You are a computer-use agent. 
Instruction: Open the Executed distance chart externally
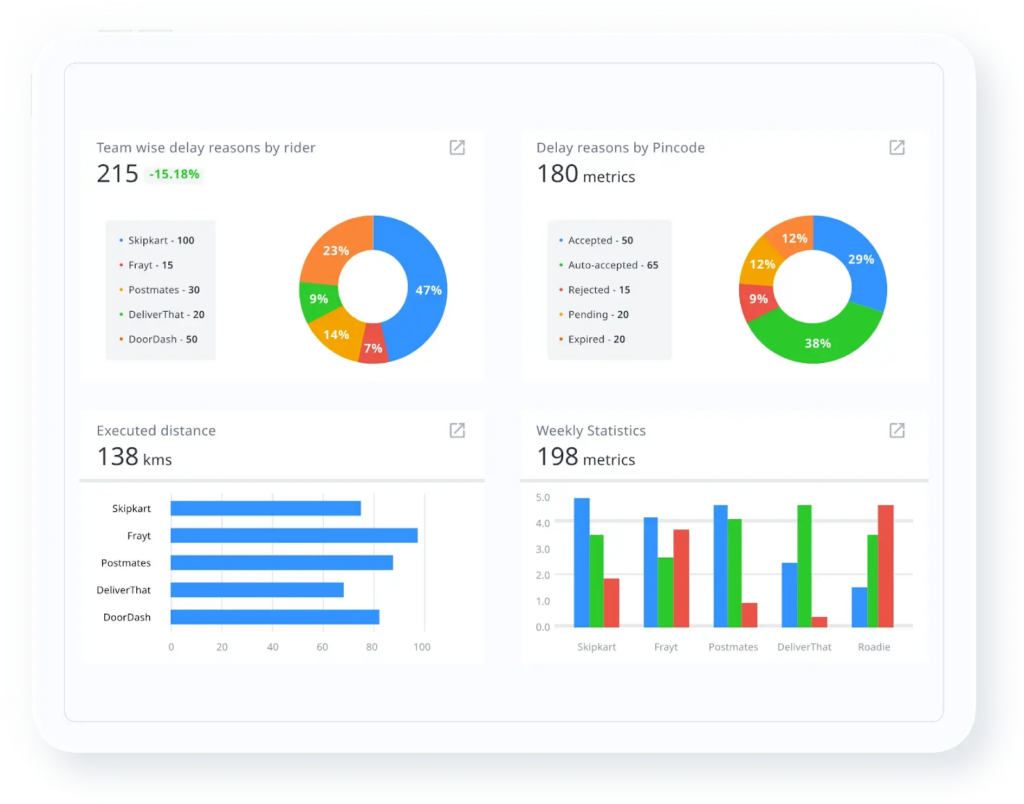[457, 431]
